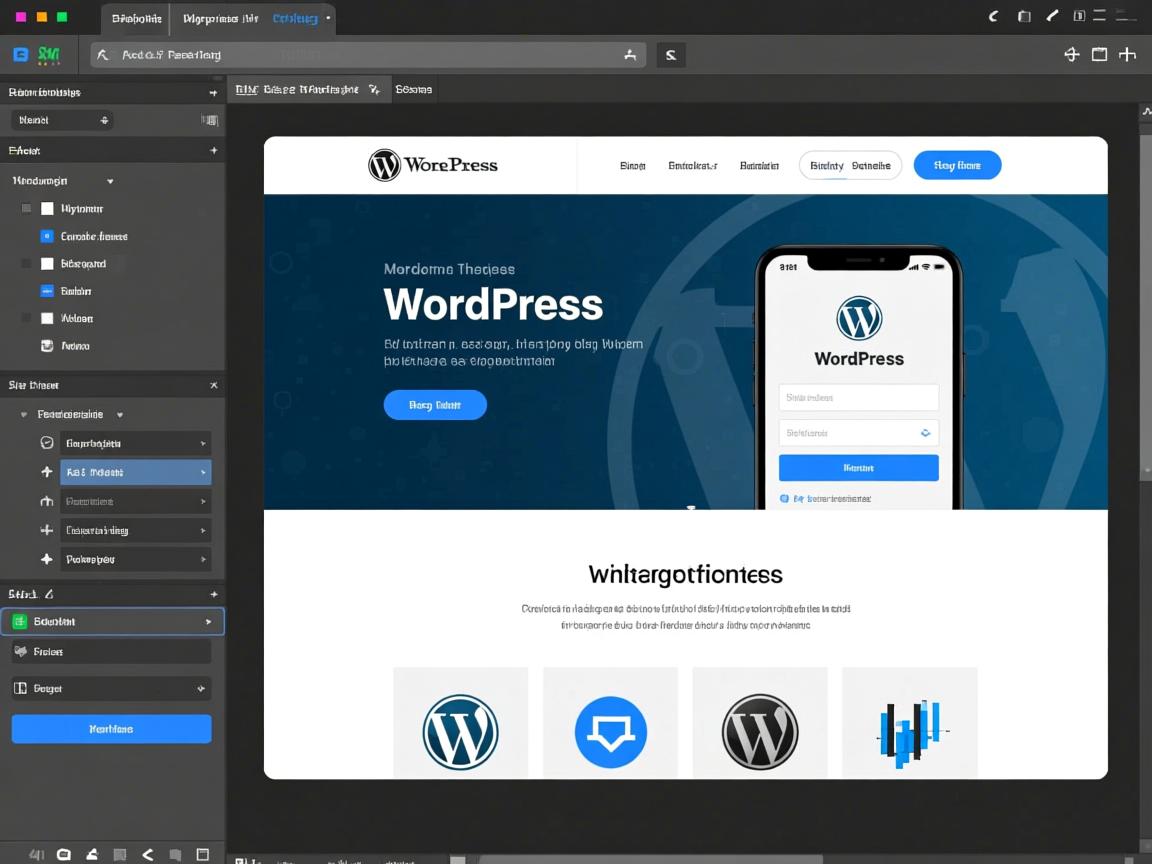Switch to the blue-text tab in title bar
The image size is (1152, 864).
[297, 18]
